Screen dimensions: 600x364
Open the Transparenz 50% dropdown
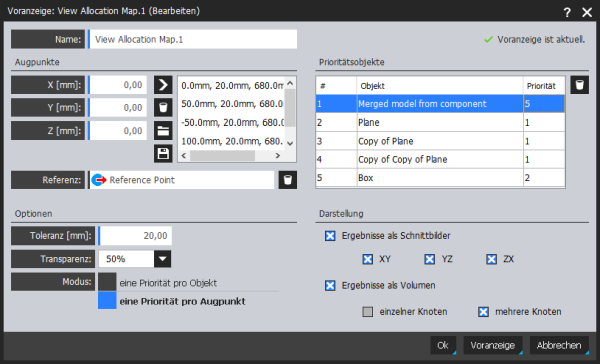[162, 259]
